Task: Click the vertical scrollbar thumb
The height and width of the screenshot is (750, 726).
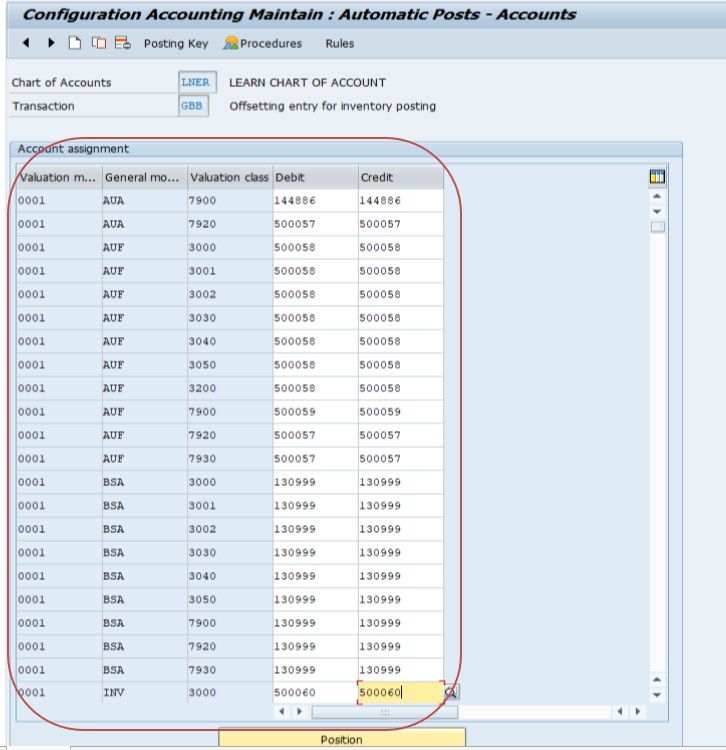Action: point(658,227)
